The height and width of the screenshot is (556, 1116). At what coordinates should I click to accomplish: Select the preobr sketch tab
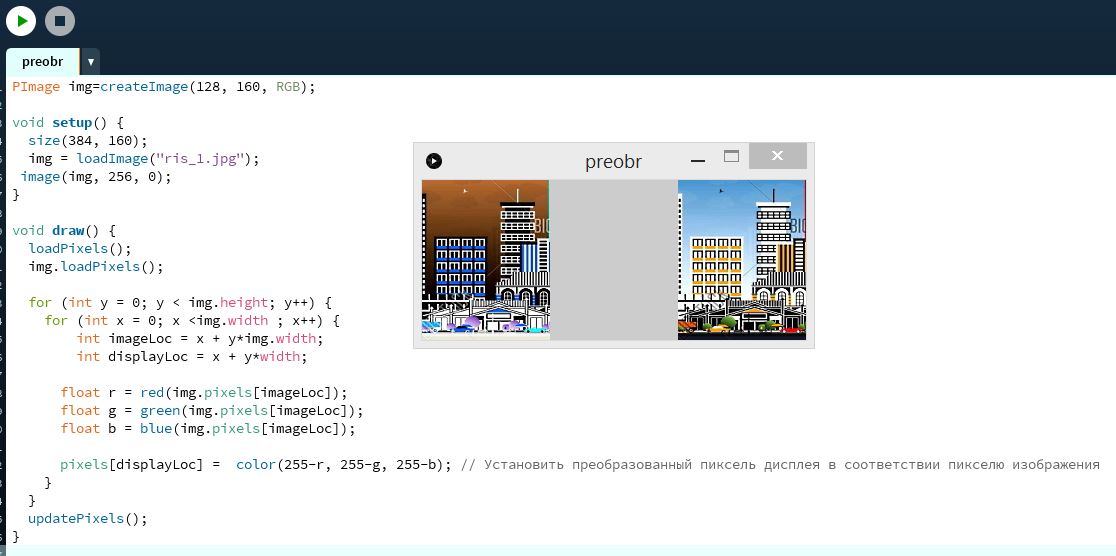(43, 62)
